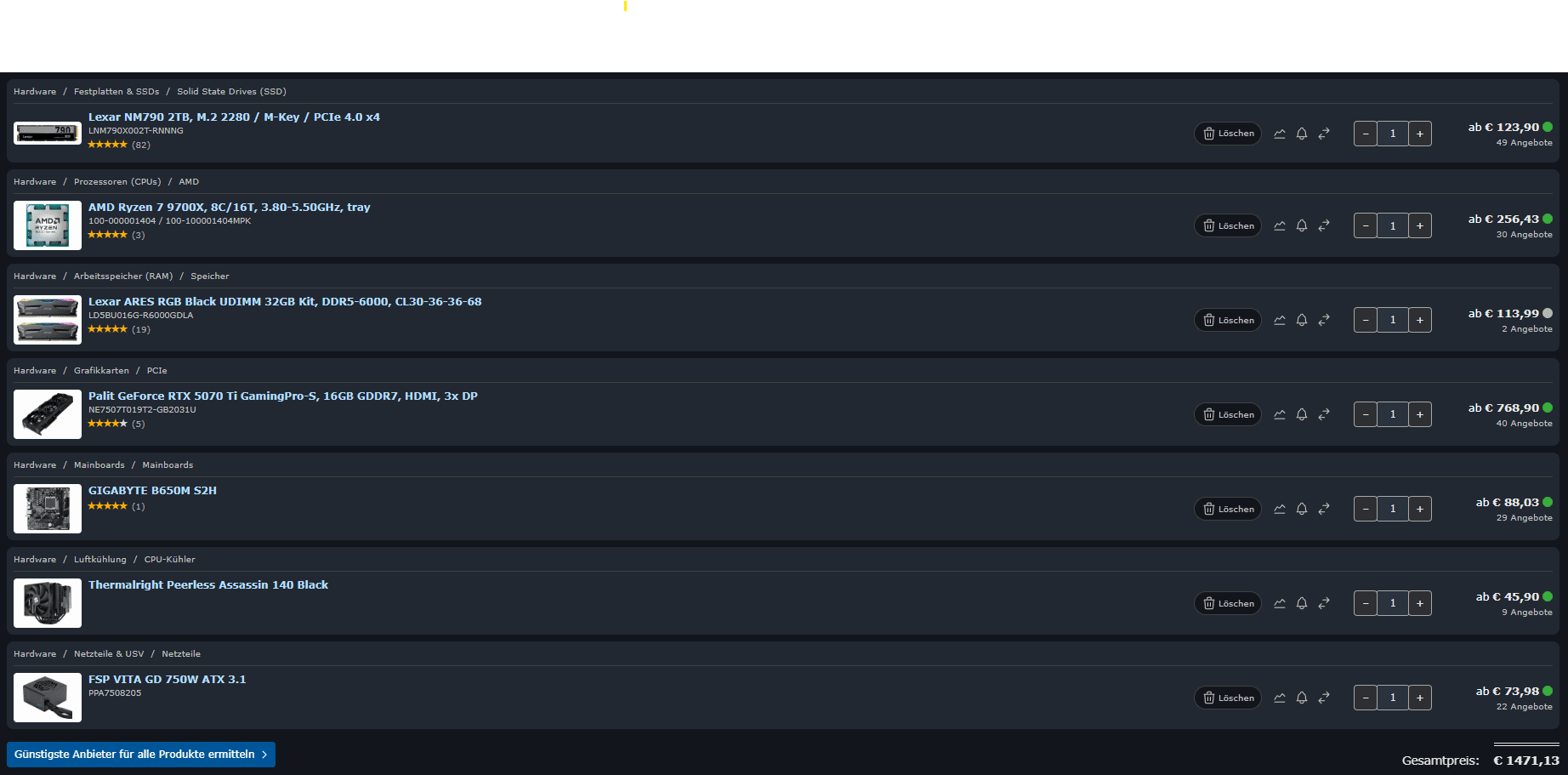Open price history chart for FSP VITA GD 750W
The image size is (1568, 775).
coord(1280,698)
